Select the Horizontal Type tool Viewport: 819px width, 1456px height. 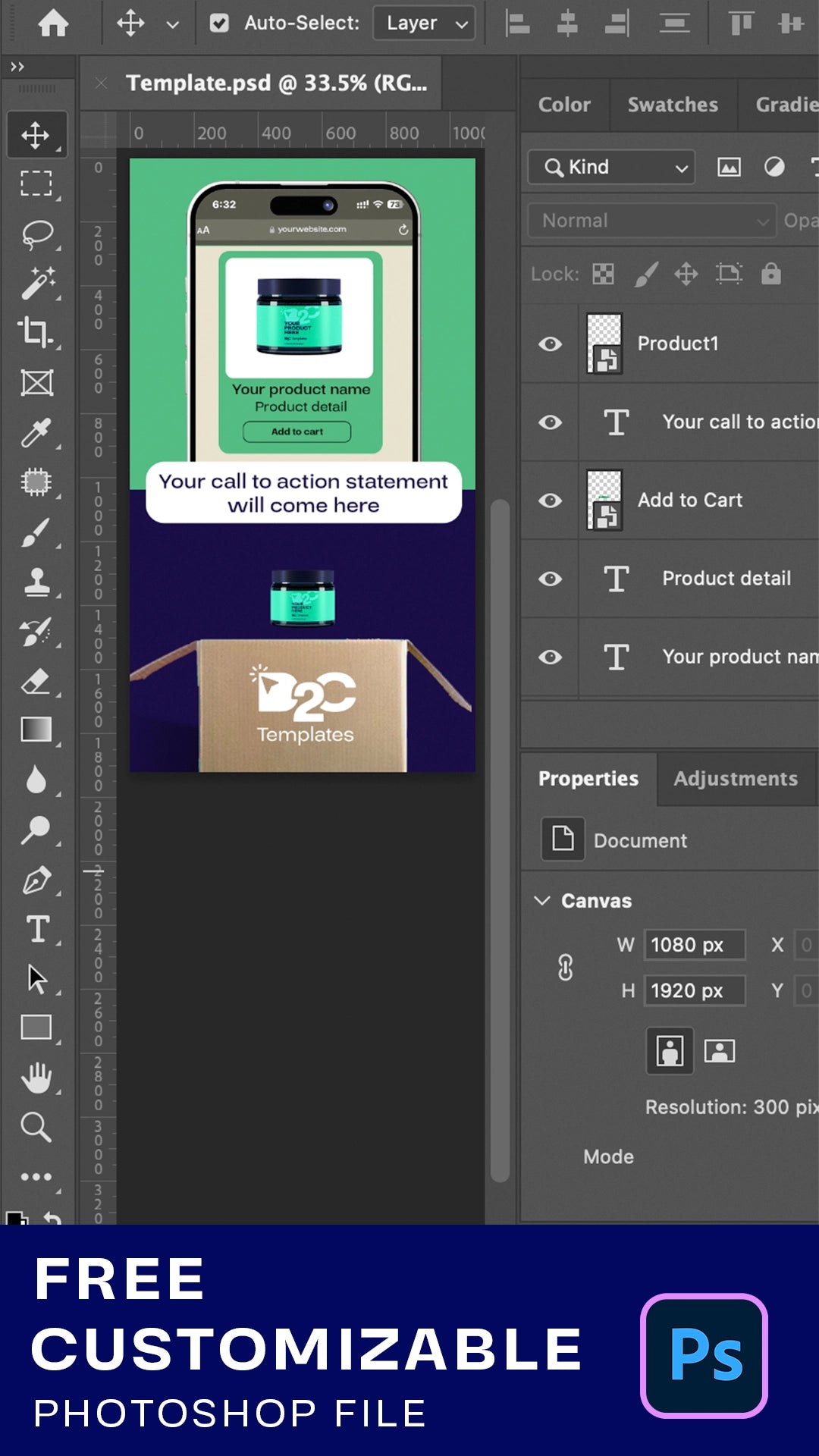(36, 930)
